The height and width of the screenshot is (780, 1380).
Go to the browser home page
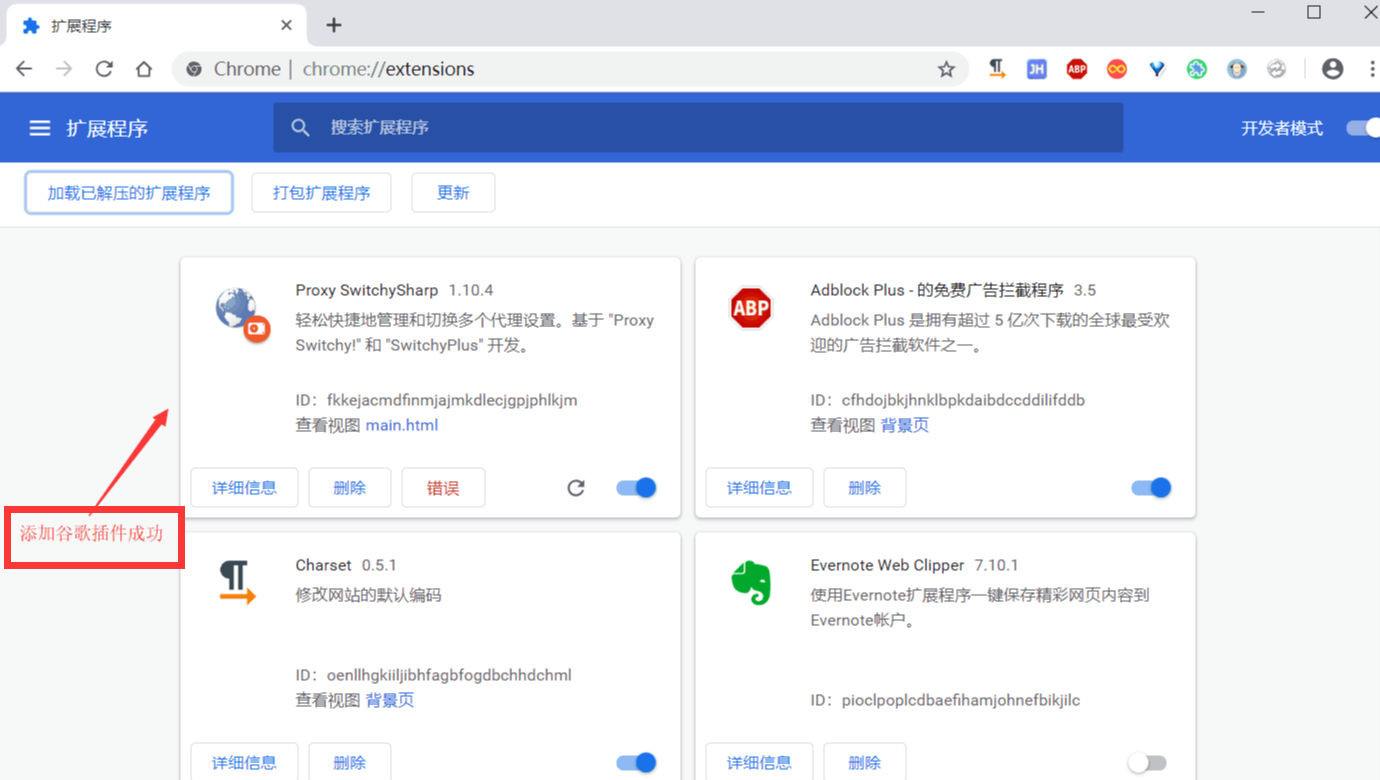[x=144, y=69]
